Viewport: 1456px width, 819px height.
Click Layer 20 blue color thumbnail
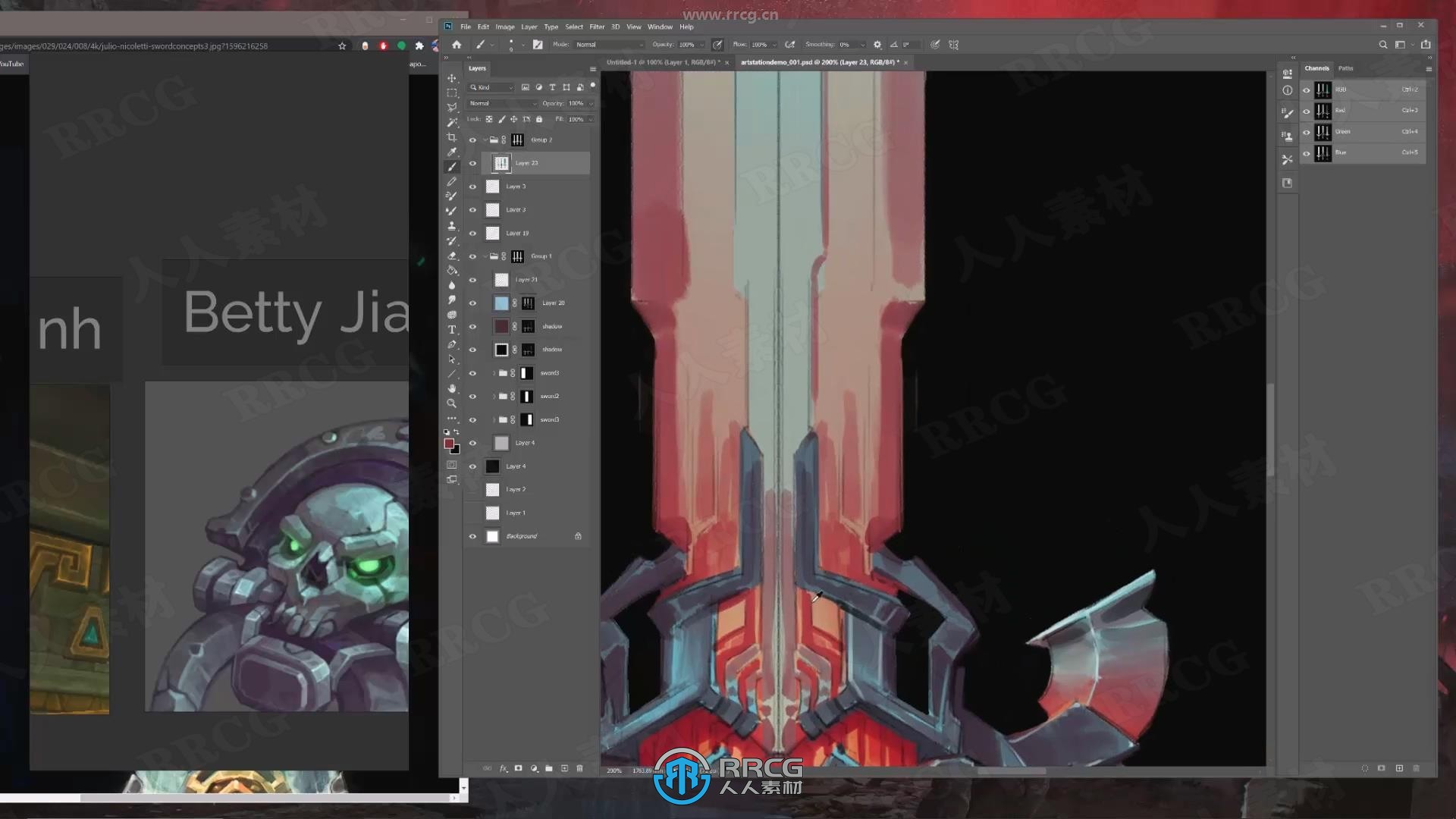pyautogui.click(x=501, y=303)
